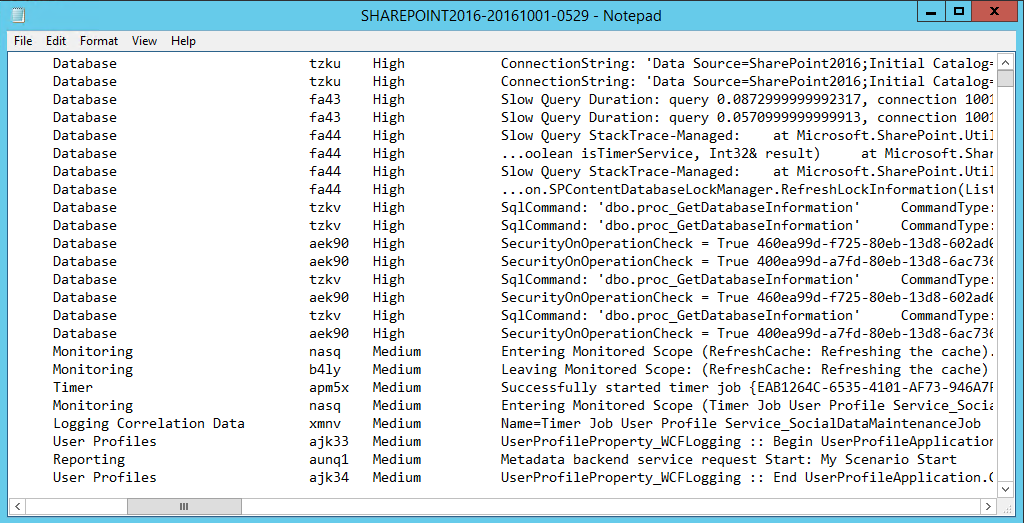Click 'Medium' level in Timer row
1024x523 pixels.
397,387
